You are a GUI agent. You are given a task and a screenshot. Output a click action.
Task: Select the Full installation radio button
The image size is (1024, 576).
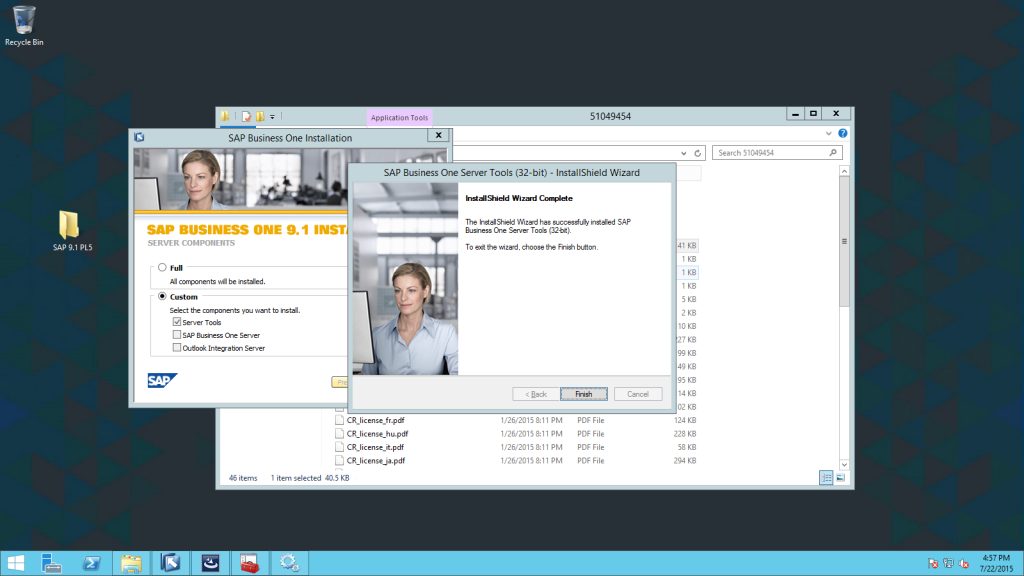pyautogui.click(x=162, y=267)
